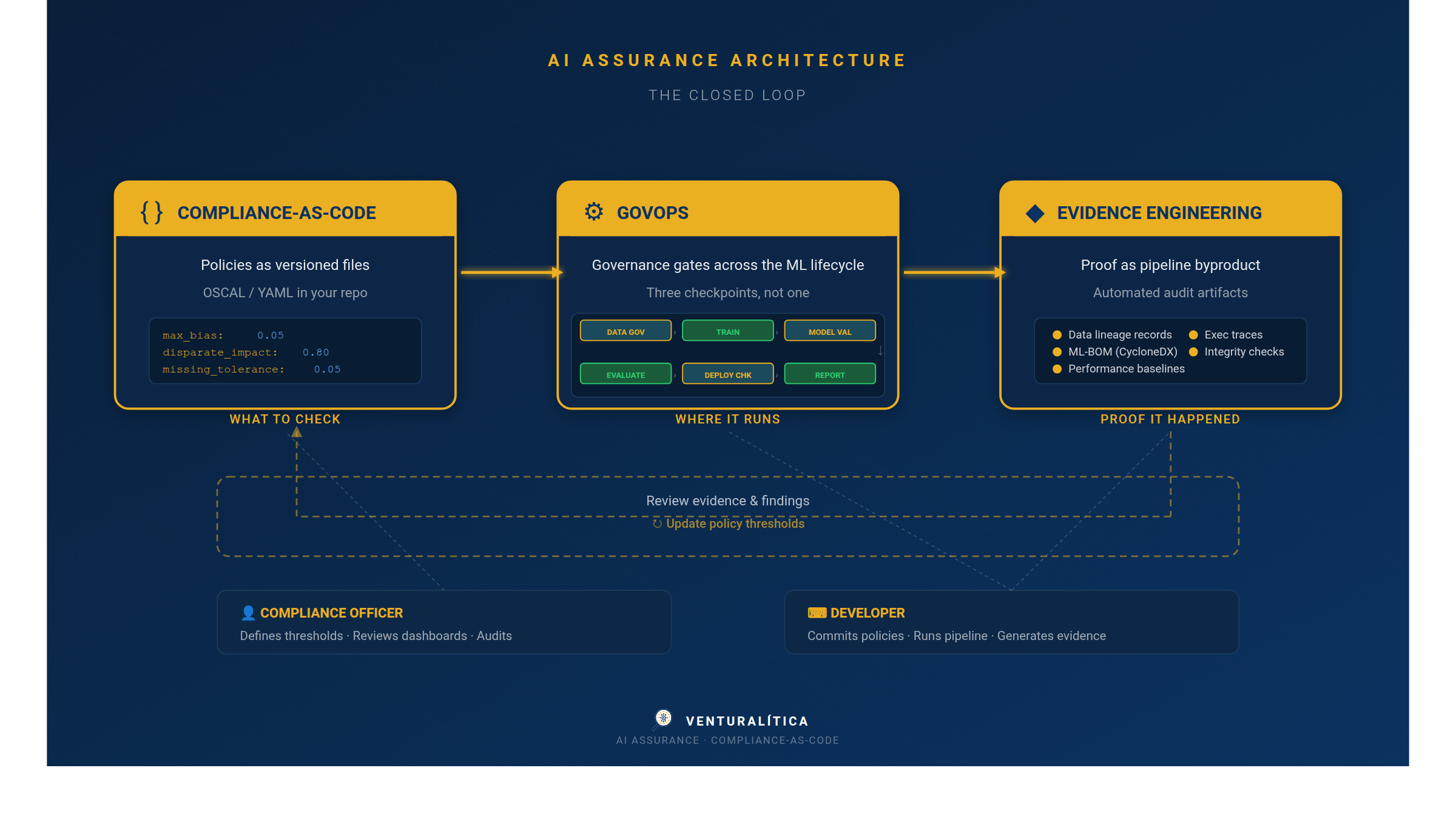Click the TRAIN pipeline stage button
Image resolution: width=1456 pixels, height=819 pixels.
click(727, 331)
